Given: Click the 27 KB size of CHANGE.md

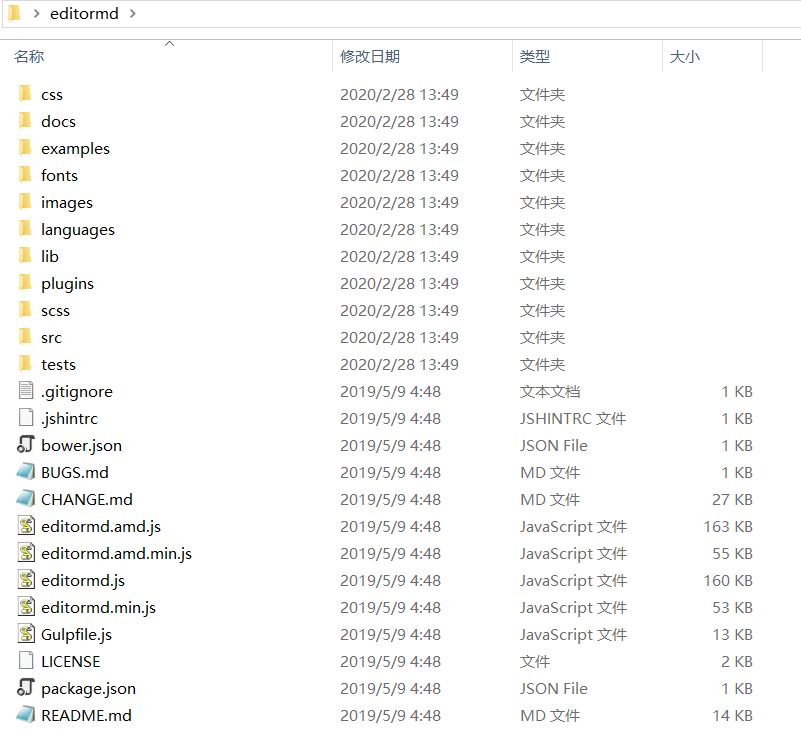Looking at the screenshot, I should (733, 499).
